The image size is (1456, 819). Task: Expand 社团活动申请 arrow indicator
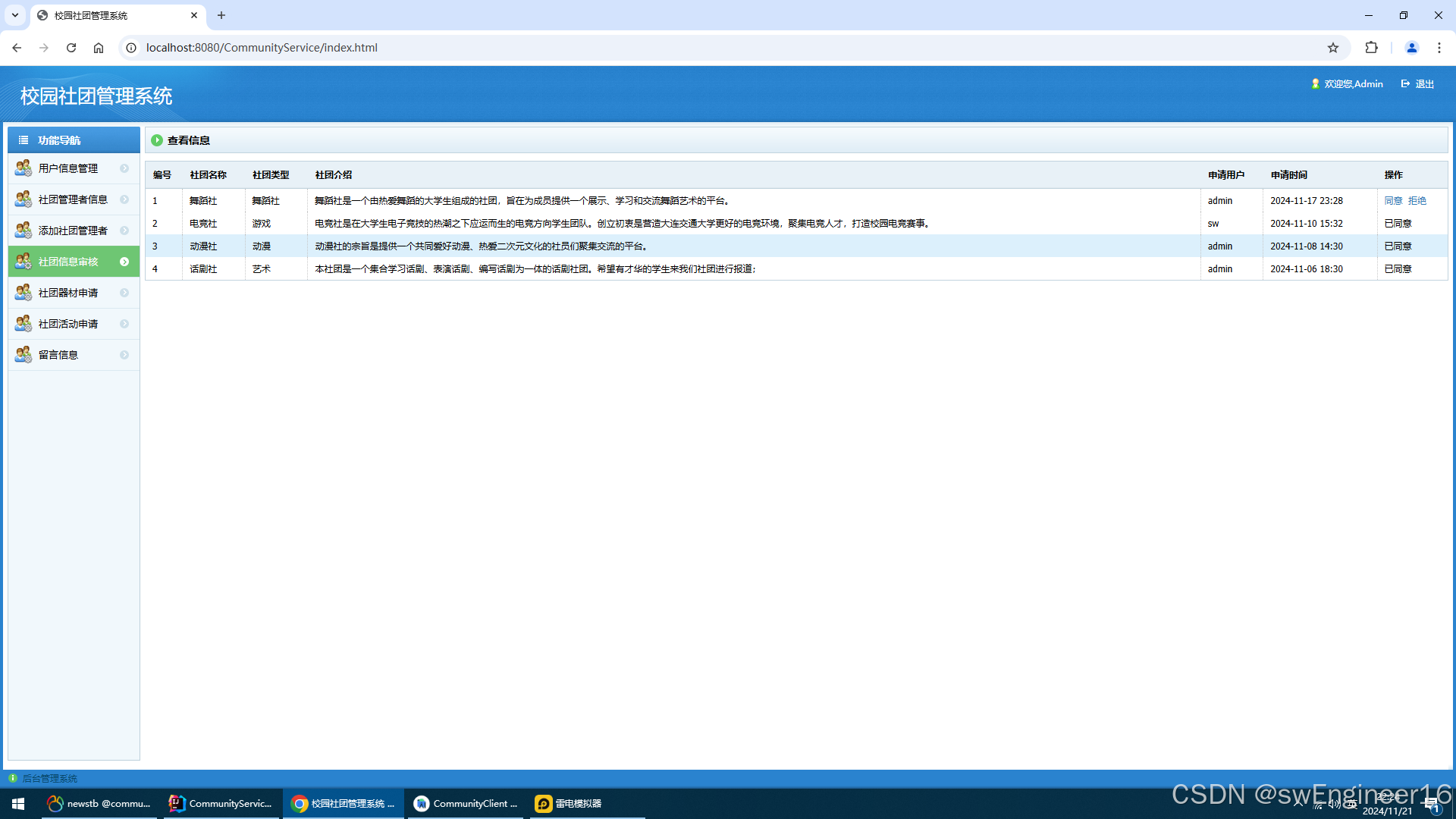(124, 324)
